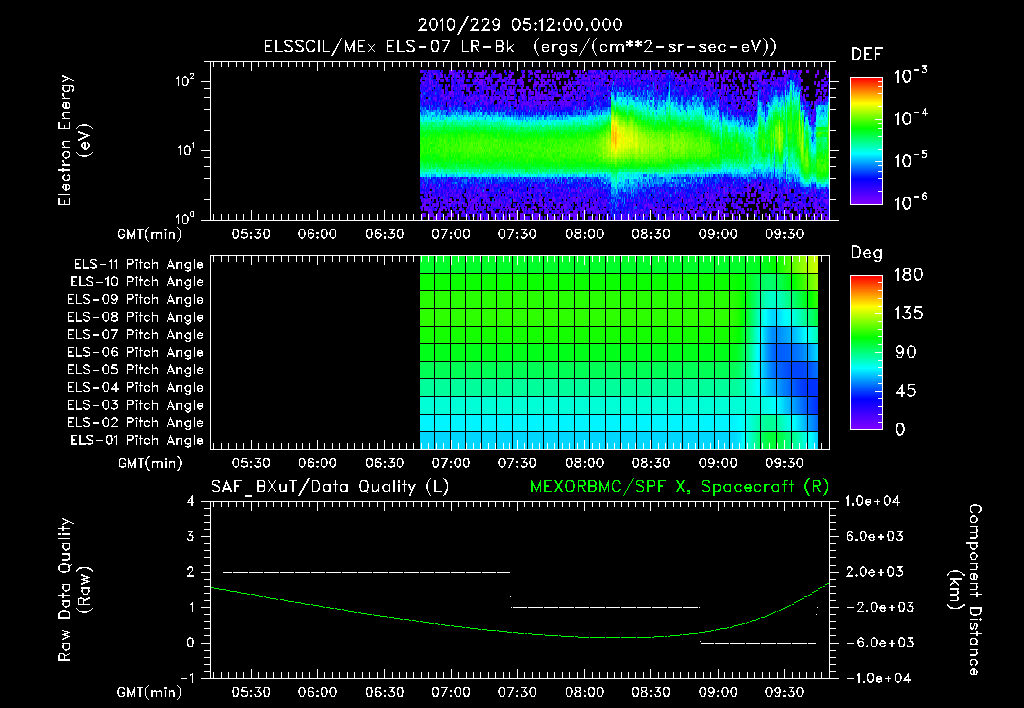Click the Deg pitch angle color bar
Image resolution: width=1024 pixels, height=708 pixels.
click(866, 352)
